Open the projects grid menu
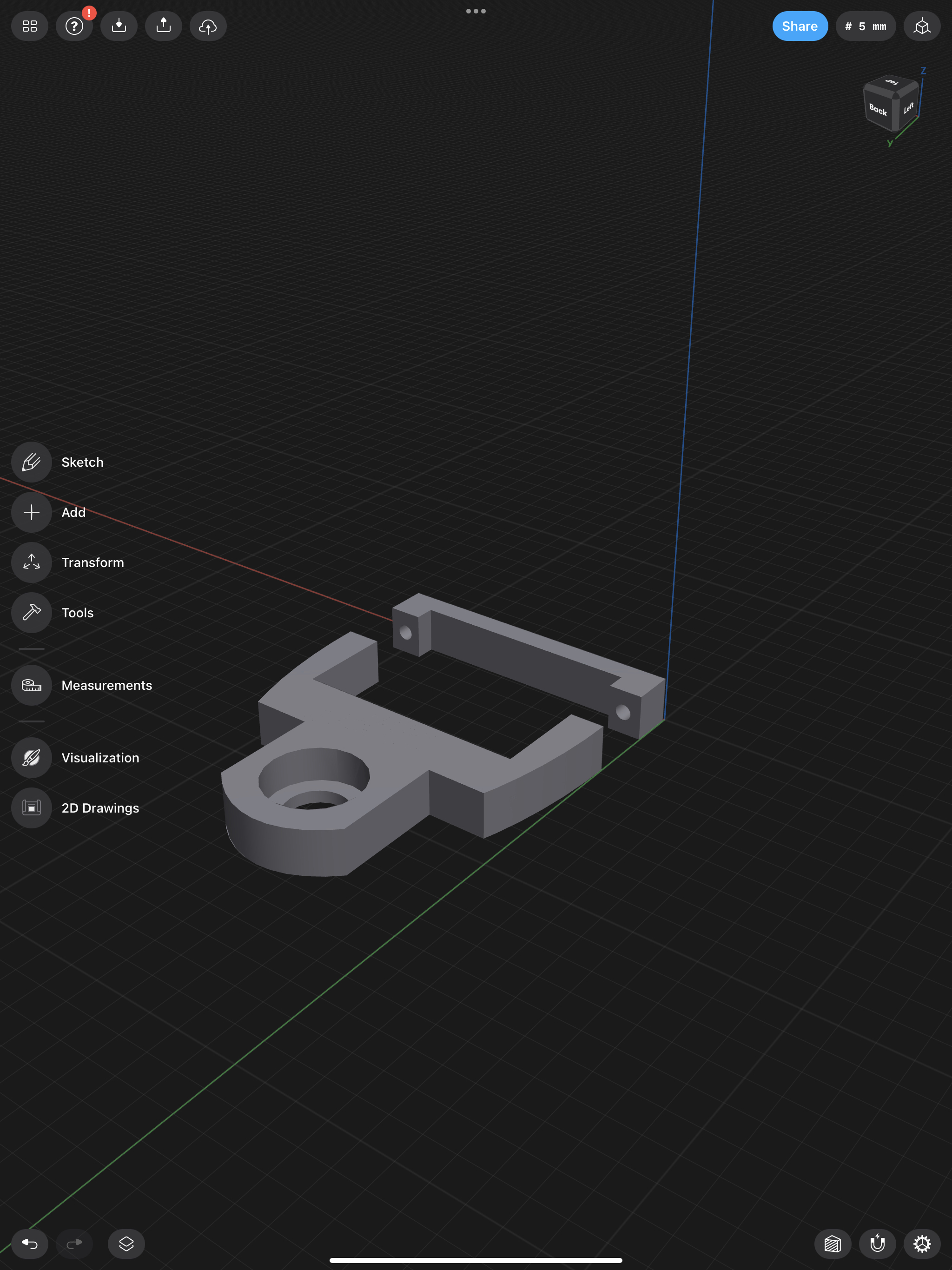 (29, 26)
